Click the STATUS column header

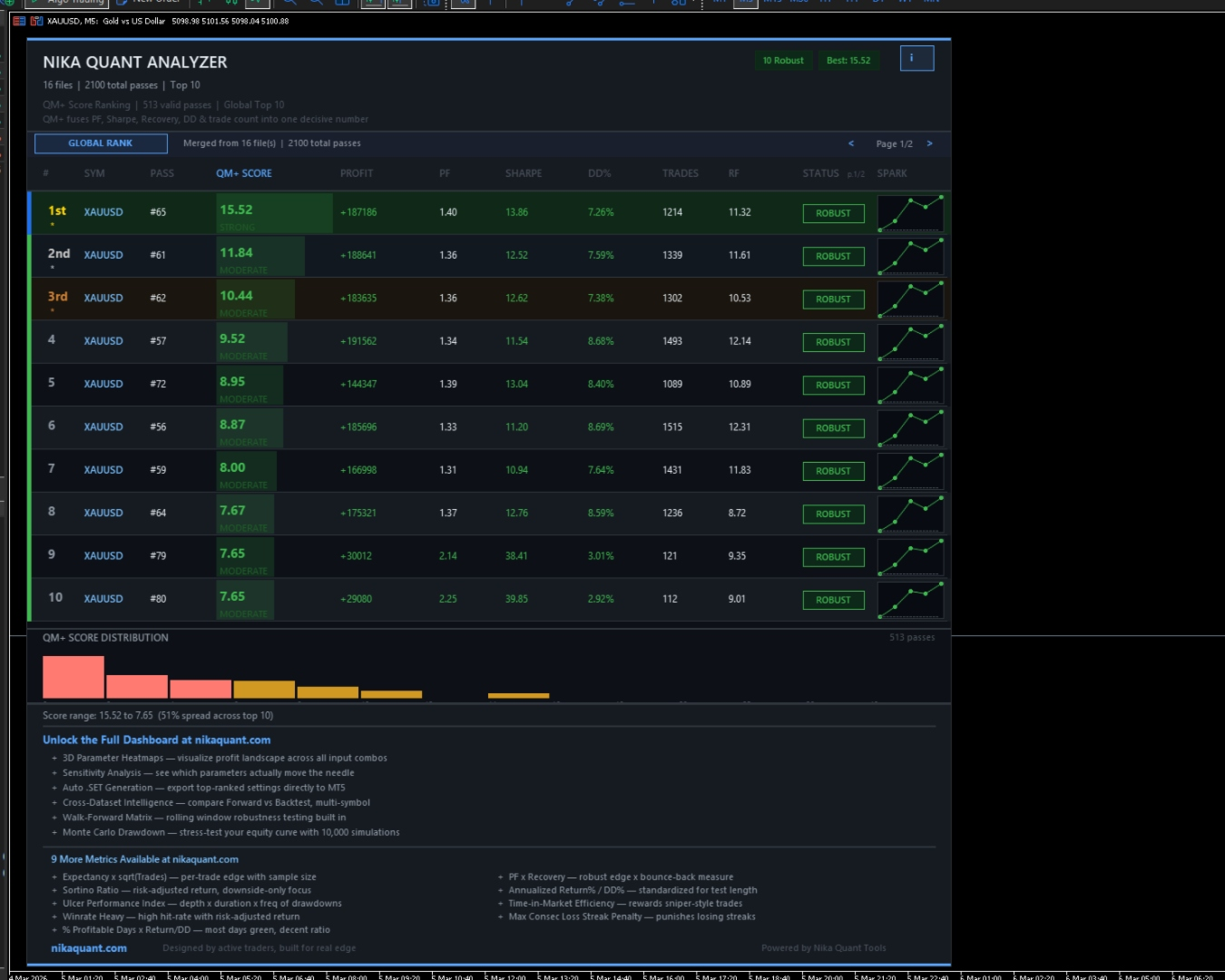821,173
